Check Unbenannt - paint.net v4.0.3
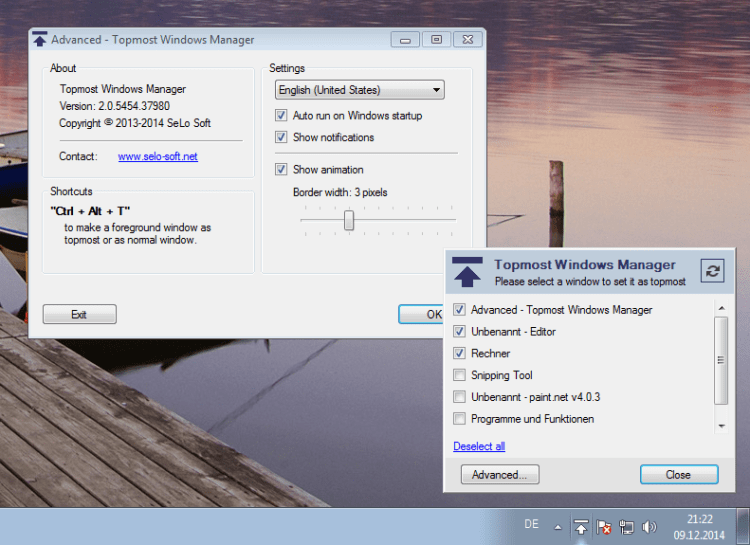 pos(459,397)
